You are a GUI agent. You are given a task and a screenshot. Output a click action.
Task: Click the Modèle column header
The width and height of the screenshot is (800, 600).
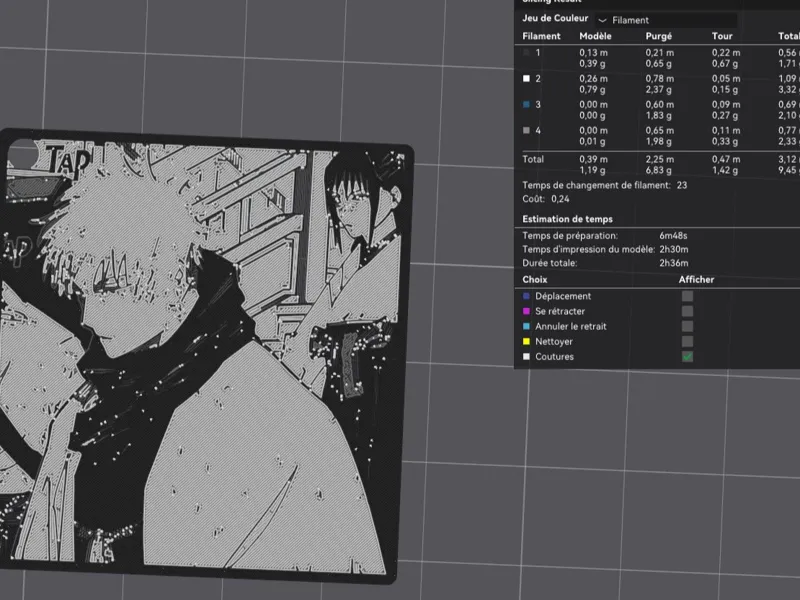(x=595, y=36)
